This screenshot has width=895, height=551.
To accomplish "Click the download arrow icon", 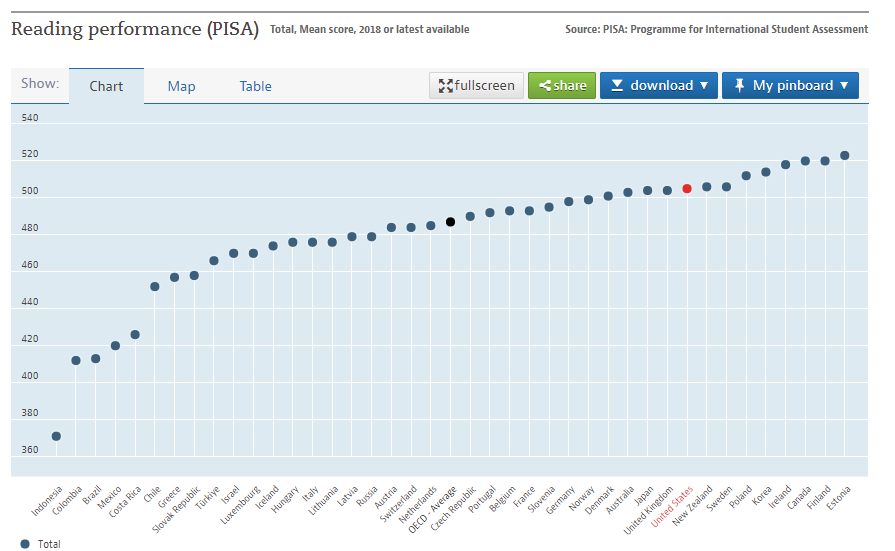I will (617, 86).
